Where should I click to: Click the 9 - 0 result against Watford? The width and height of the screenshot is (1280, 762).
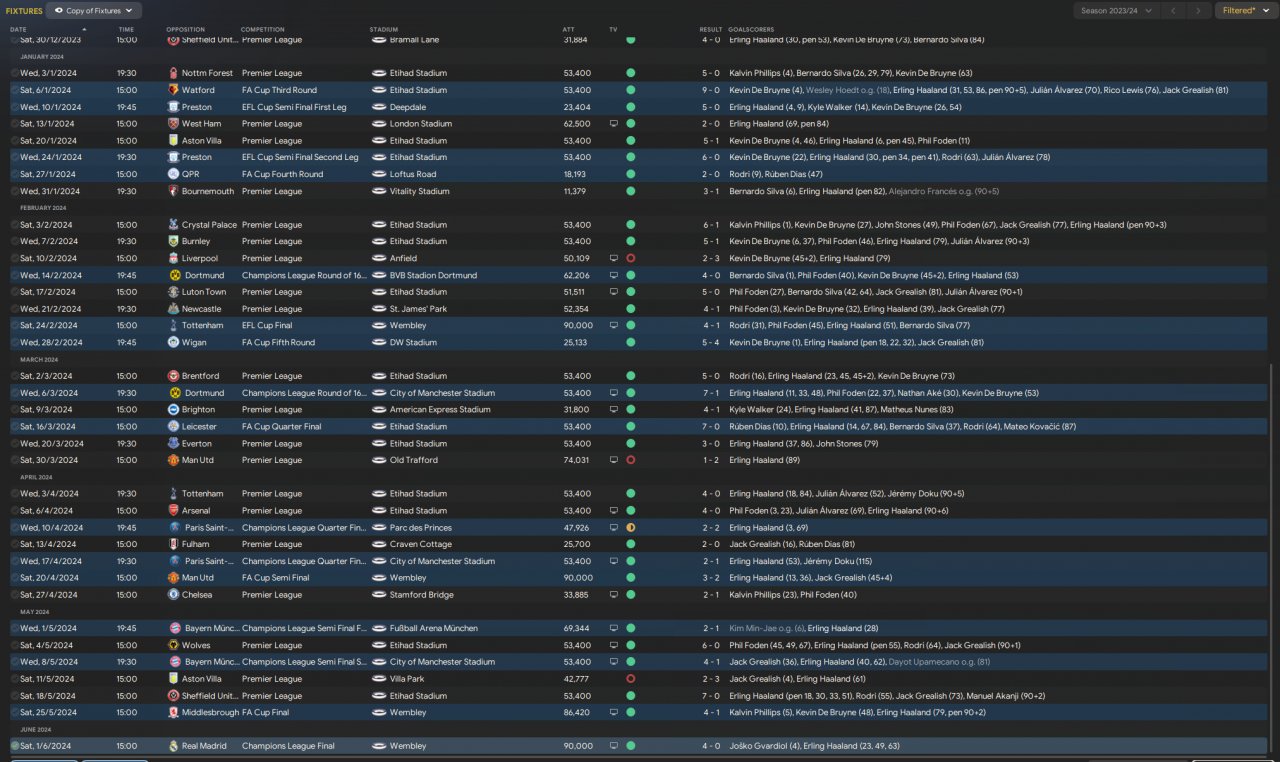pos(710,90)
